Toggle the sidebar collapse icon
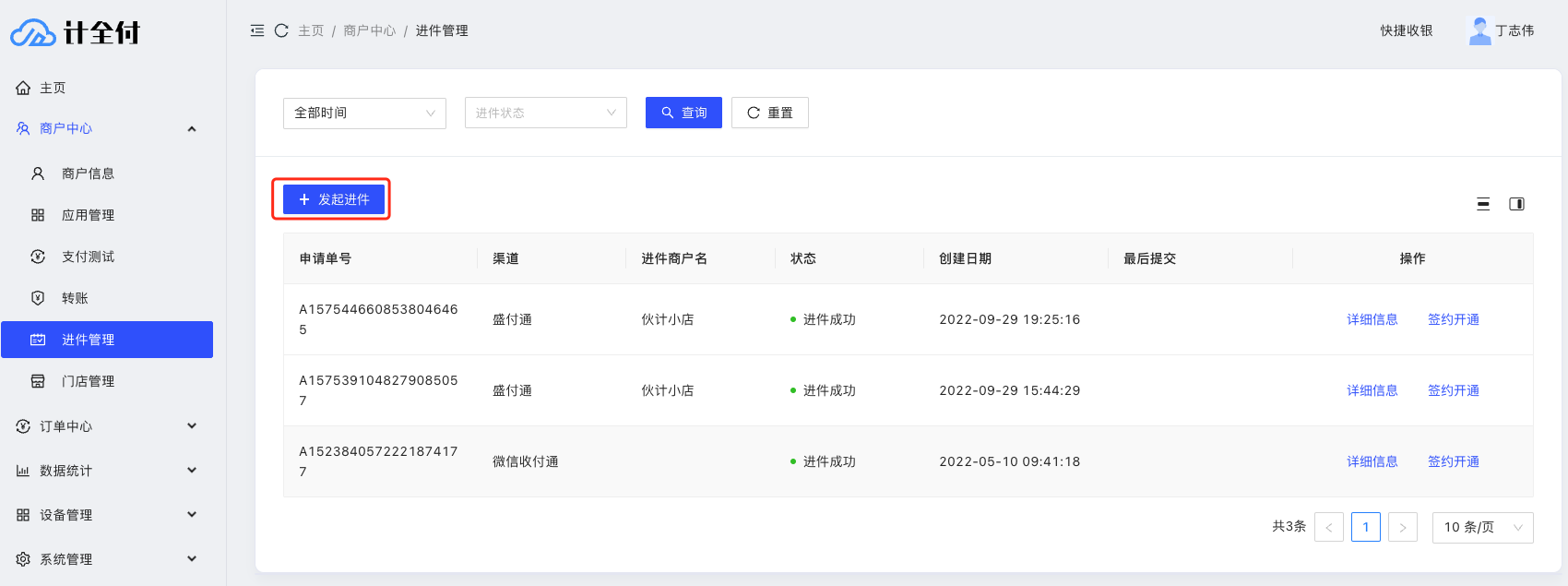The width and height of the screenshot is (1568, 586). coord(257,30)
